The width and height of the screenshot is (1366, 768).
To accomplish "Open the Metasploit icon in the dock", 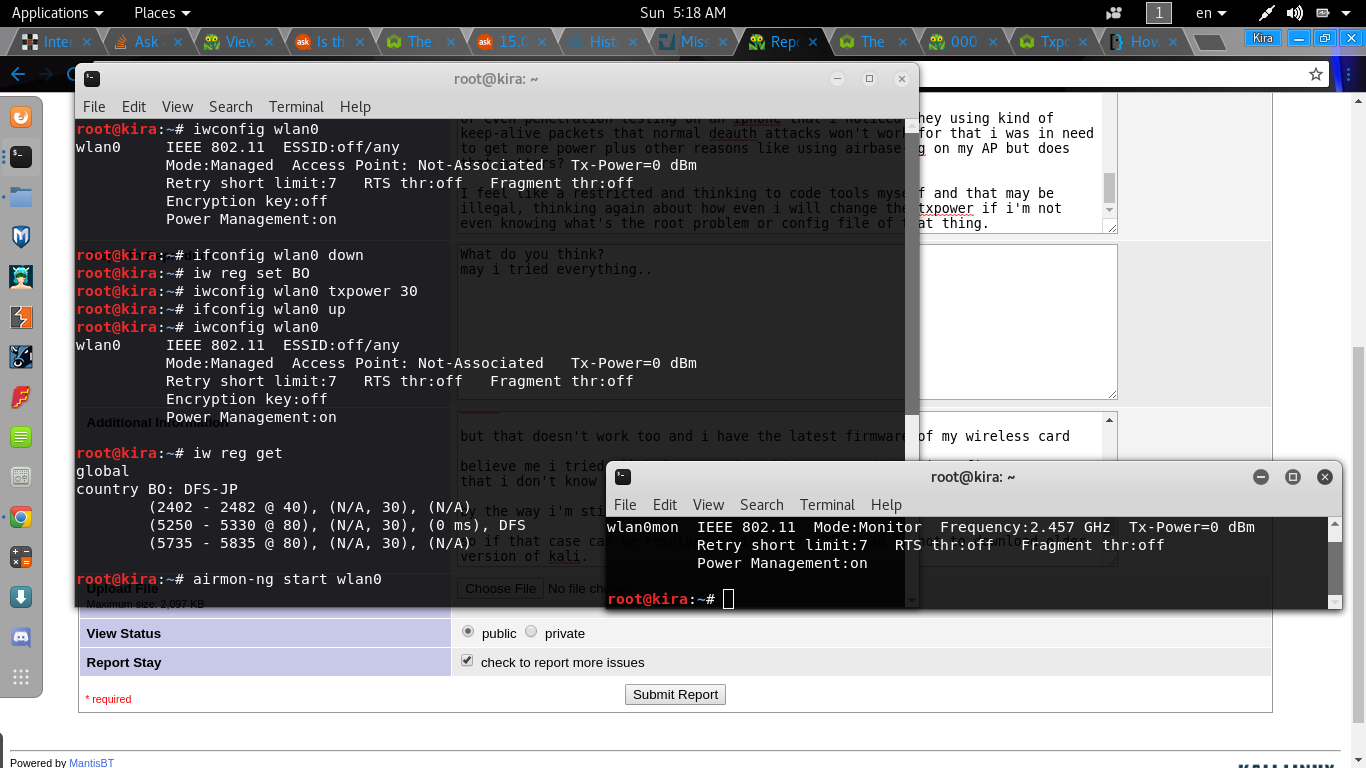I will 21,237.
